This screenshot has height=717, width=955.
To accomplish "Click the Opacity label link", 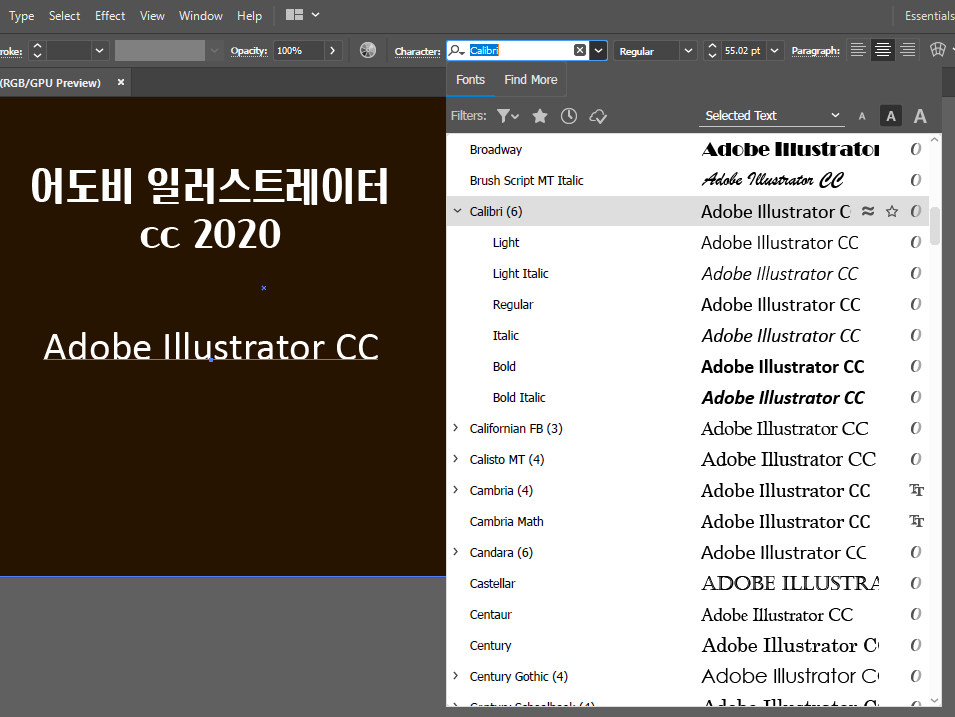I will (x=248, y=51).
